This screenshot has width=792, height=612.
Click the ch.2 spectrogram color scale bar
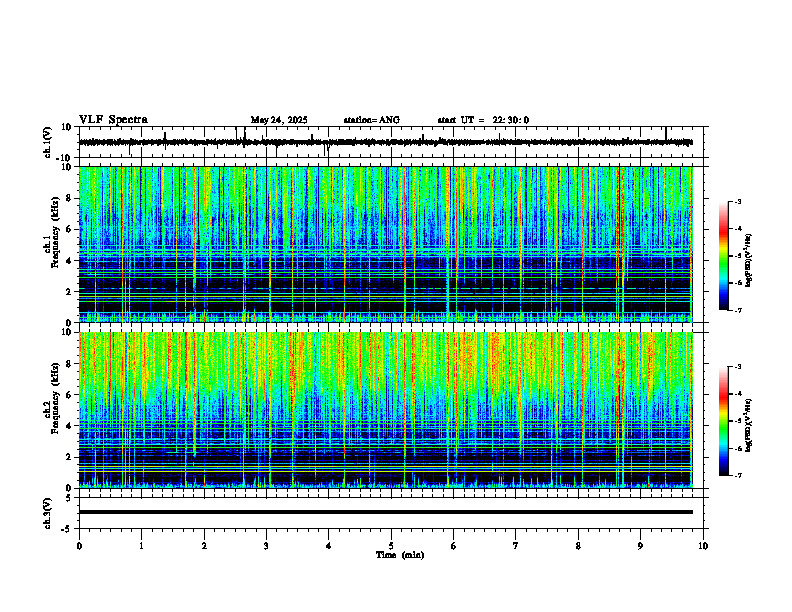pos(724,421)
